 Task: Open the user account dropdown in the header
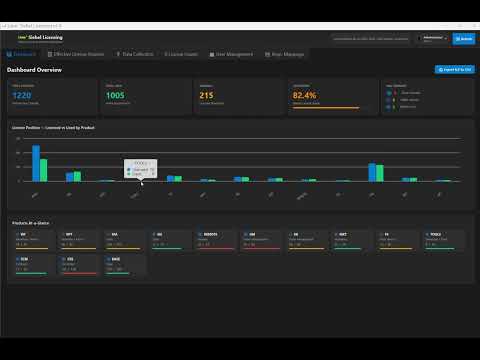(x=432, y=39)
